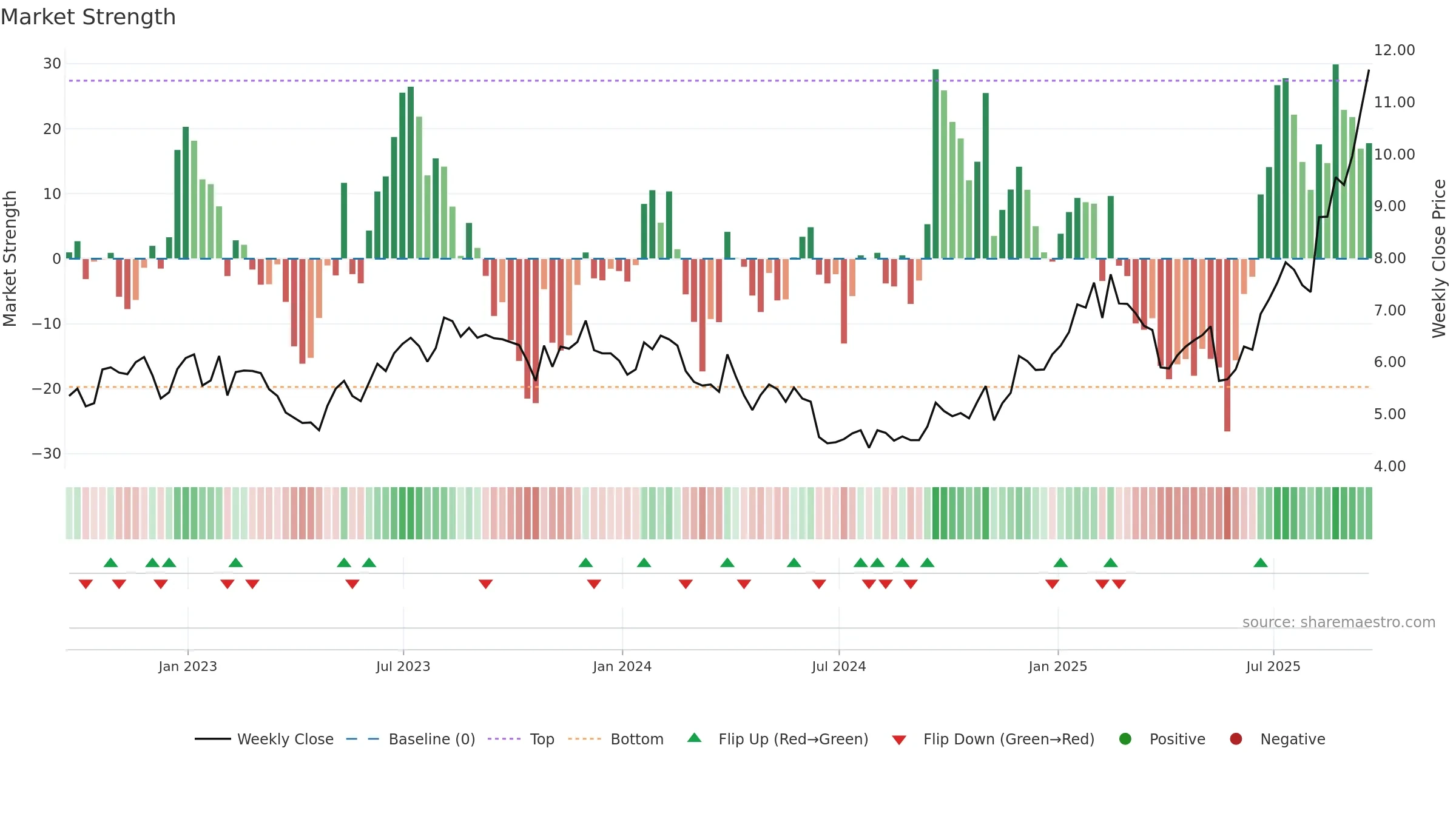Click the weekly close line peak at far right
Screen dimensions: 1456x819
1368,71
